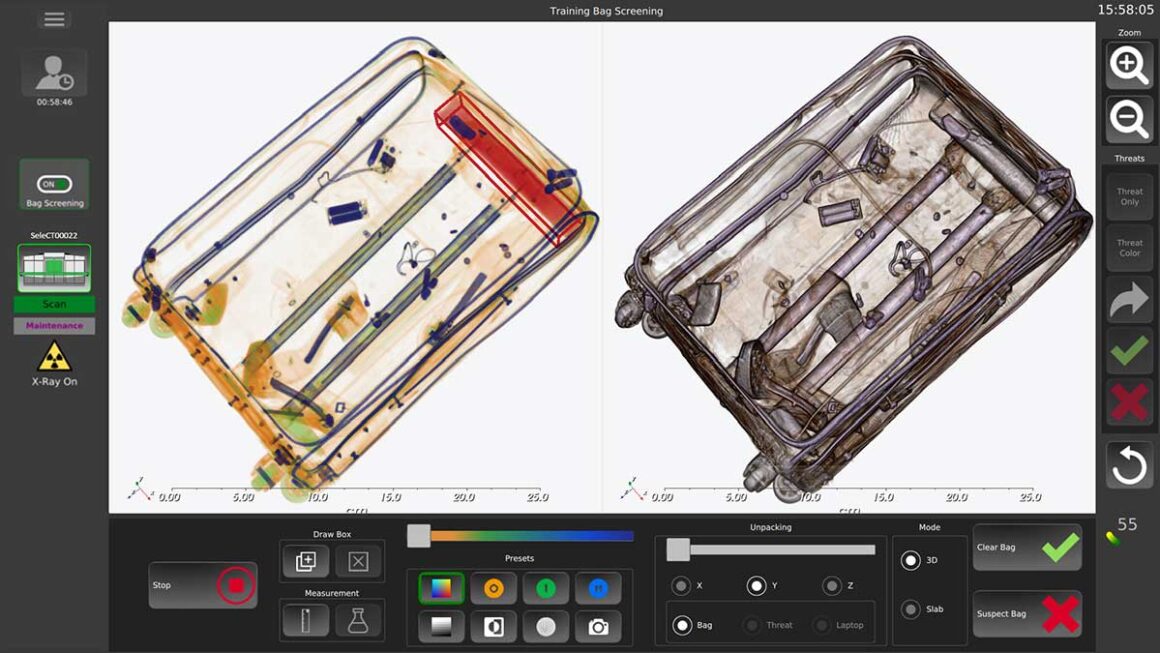Open the hamburger menu
The image size is (1160, 653).
tap(54, 18)
